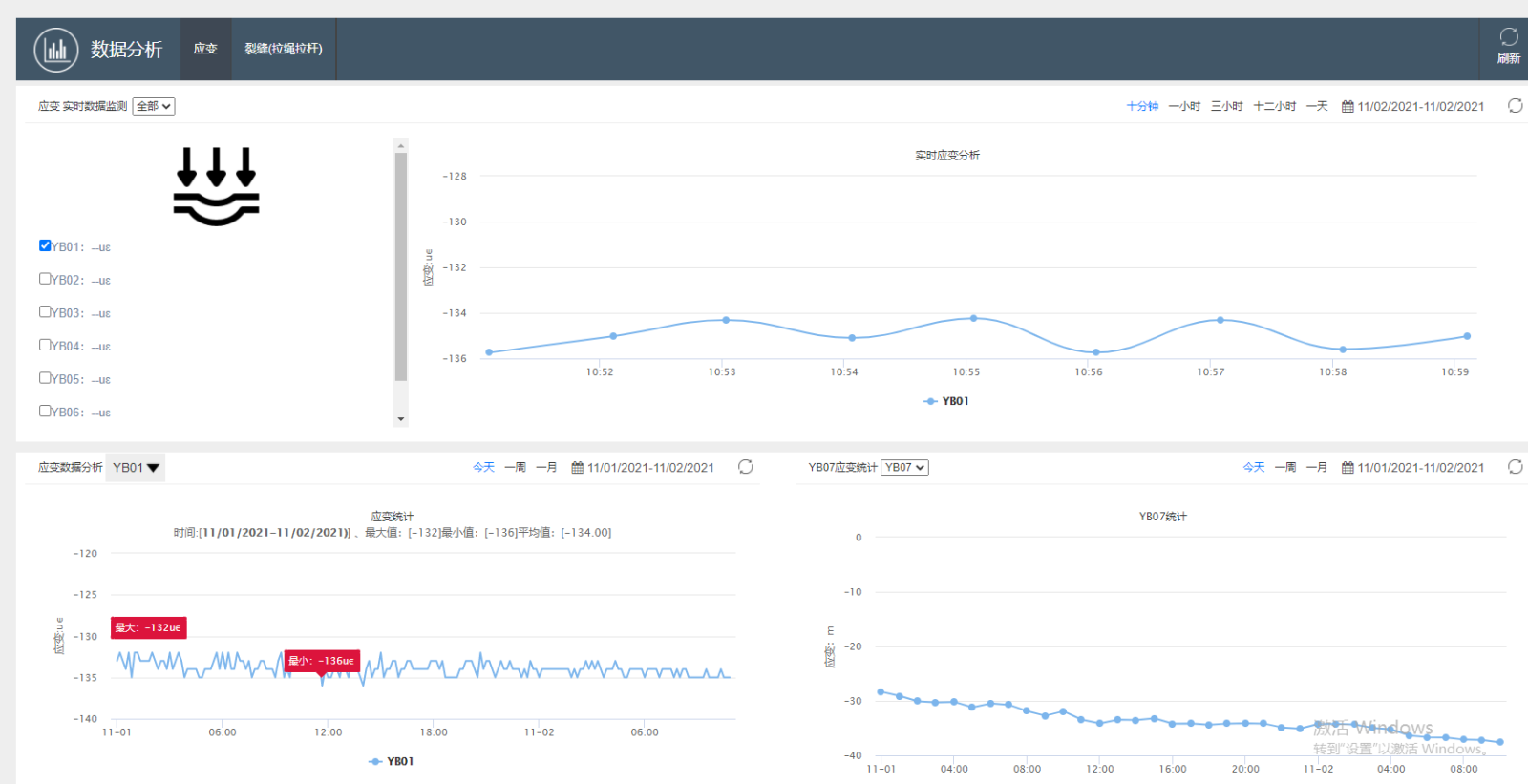Click the settlement arrows sensor icon
This screenshot has width=1528, height=784.
[x=217, y=186]
